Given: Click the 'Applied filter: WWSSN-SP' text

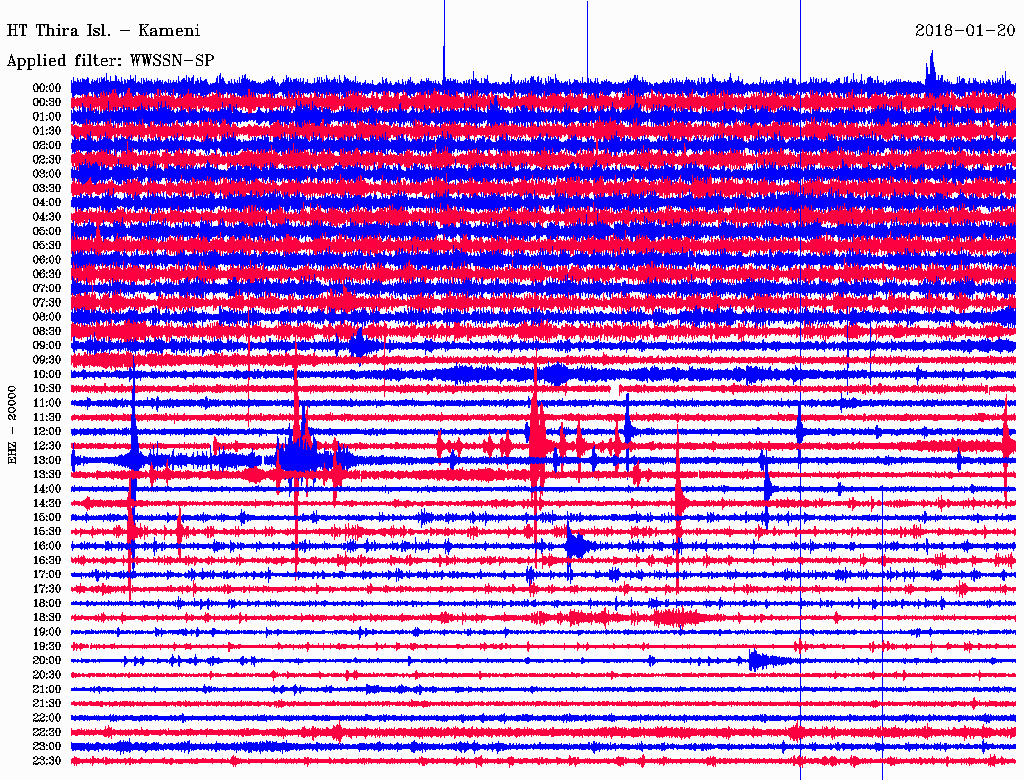Looking at the screenshot, I should click(110, 60).
